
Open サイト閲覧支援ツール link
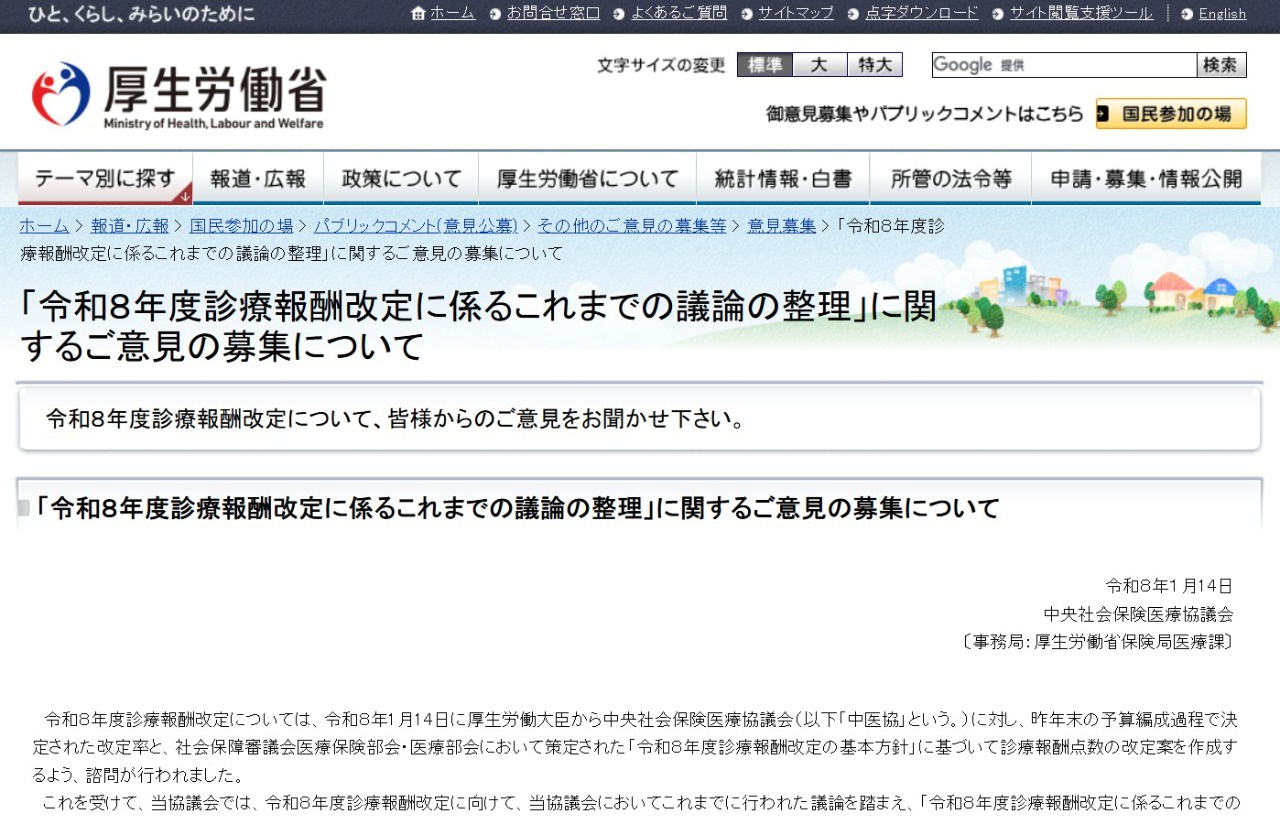pyautogui.click(x=1080, y=14)
